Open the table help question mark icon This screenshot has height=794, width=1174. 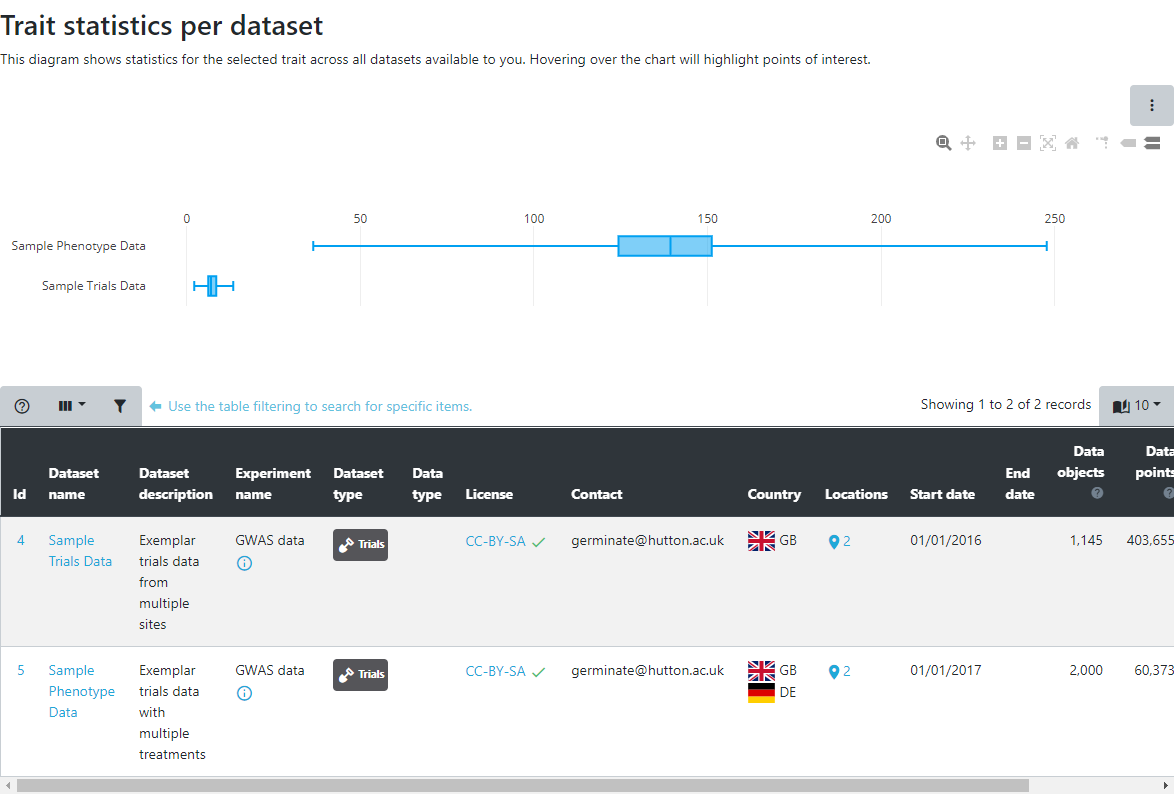pos(22,406)
